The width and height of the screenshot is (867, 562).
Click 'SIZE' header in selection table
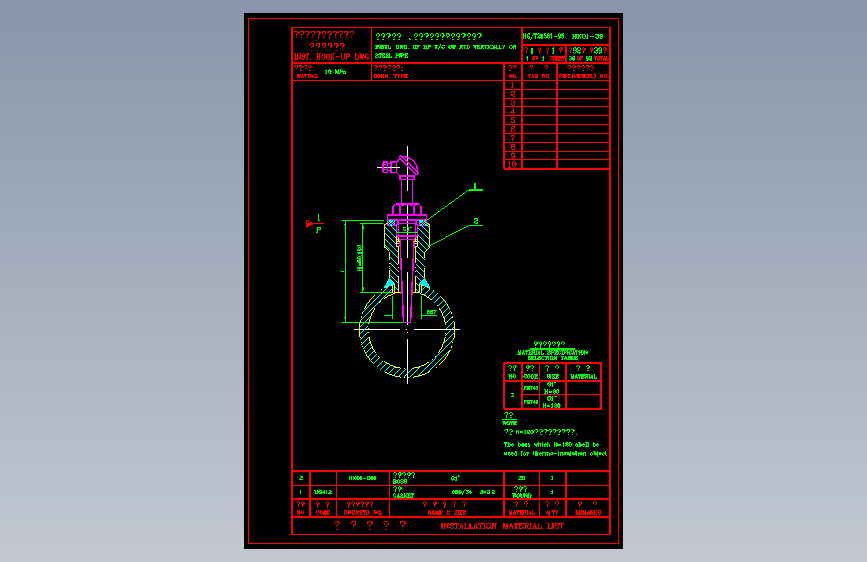(552, 377)
